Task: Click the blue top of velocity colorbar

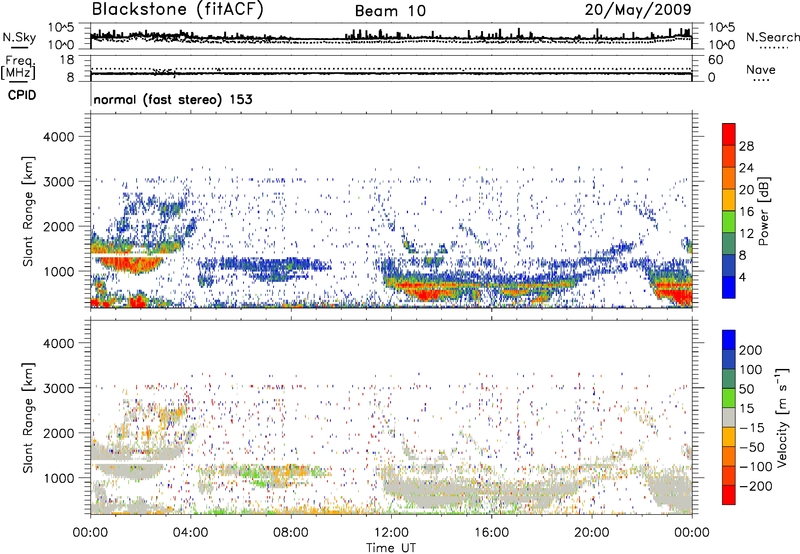Action: [729, 340]
